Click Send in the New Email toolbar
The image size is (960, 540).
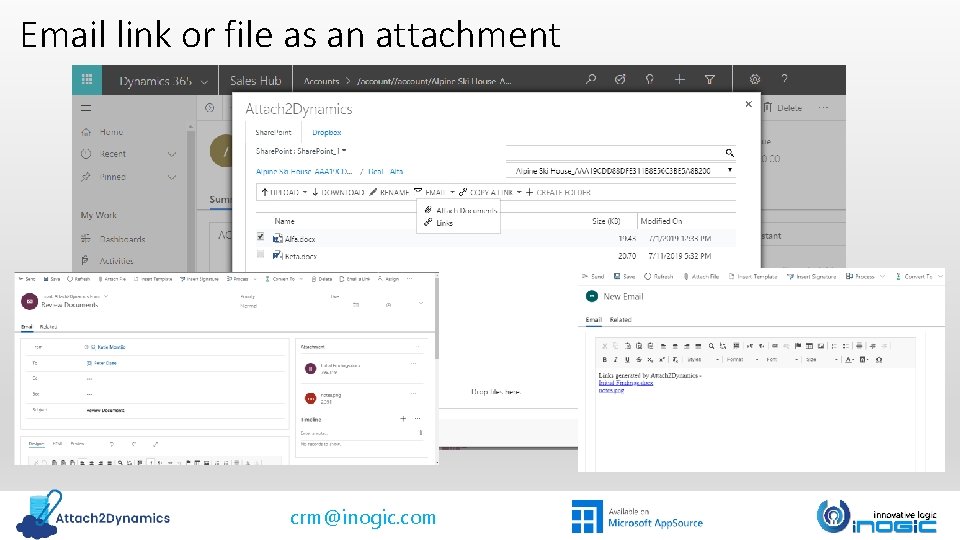[x=593, y=276]
